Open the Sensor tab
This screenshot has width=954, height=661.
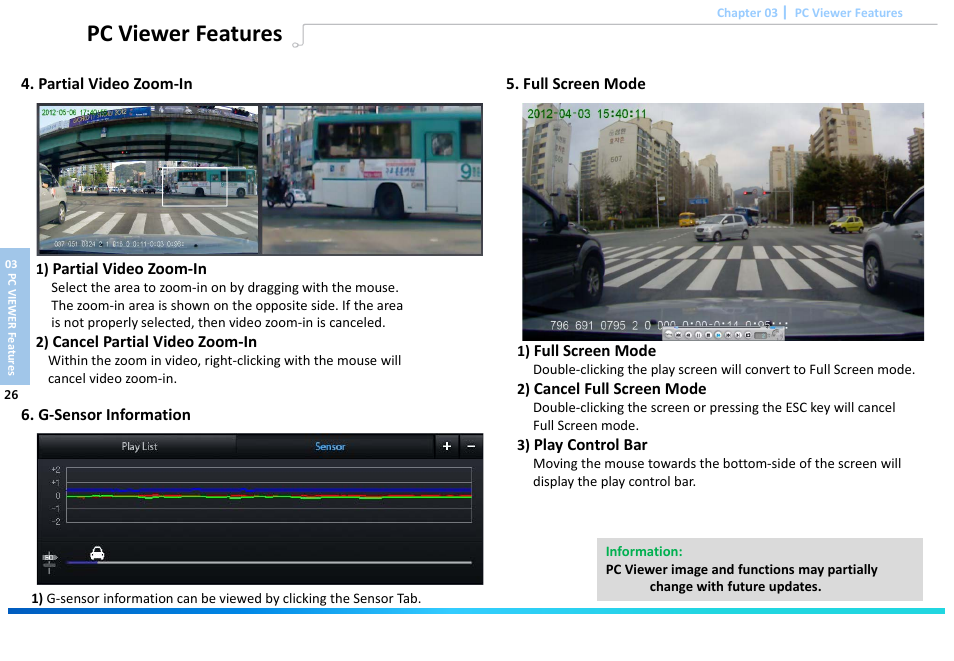pos(330,446)
